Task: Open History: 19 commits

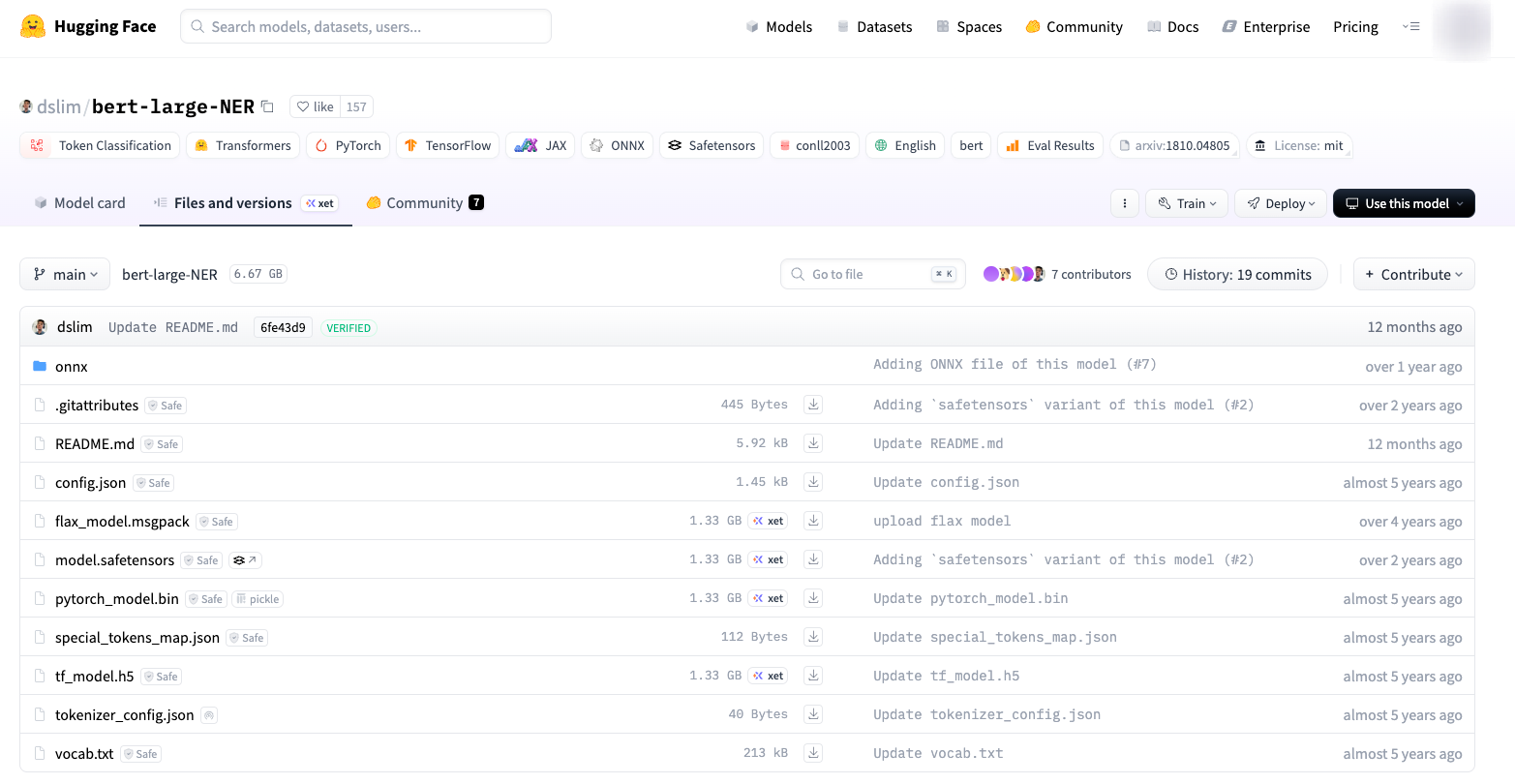Action: tap(1238, 275)
